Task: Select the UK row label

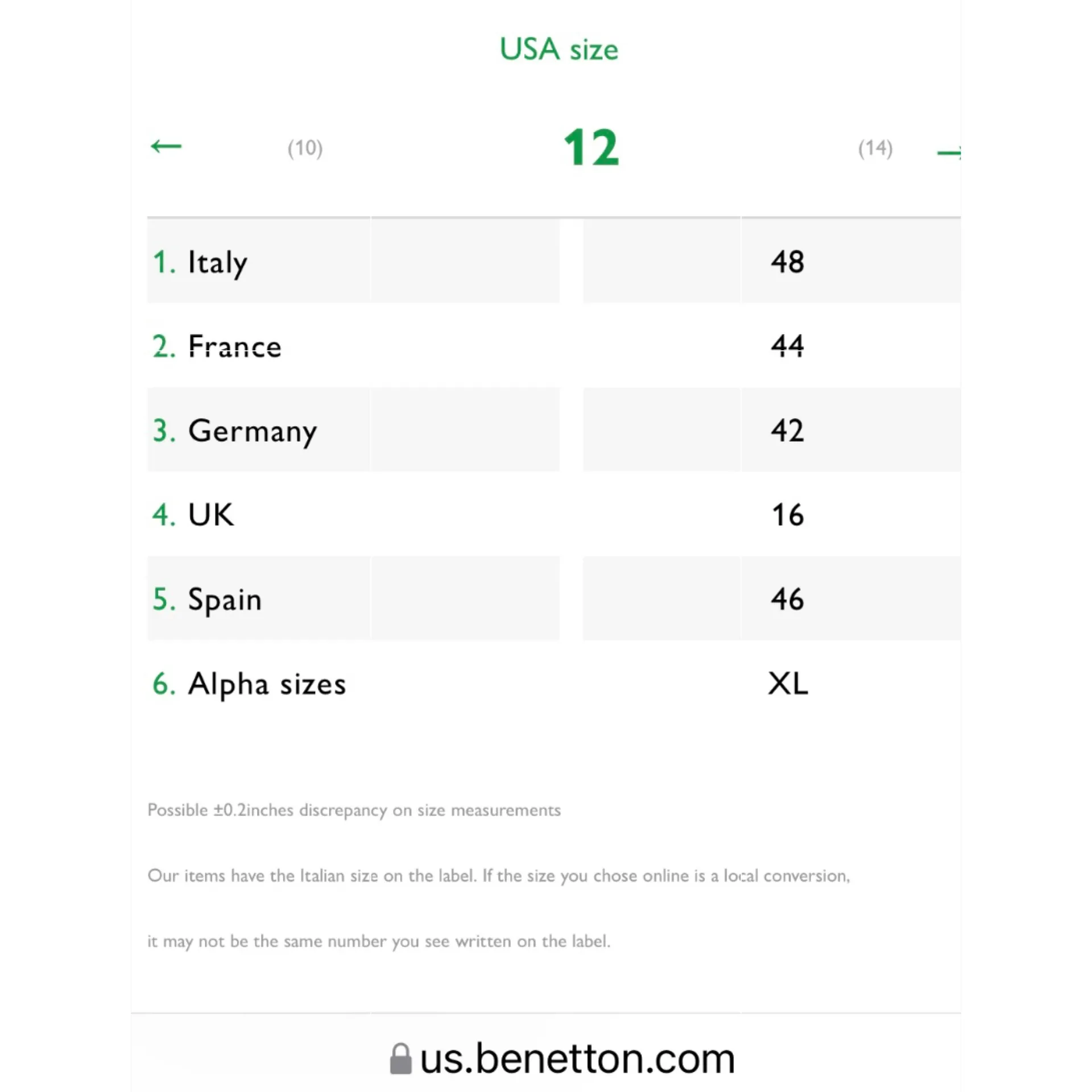Action: coord(210,515)
